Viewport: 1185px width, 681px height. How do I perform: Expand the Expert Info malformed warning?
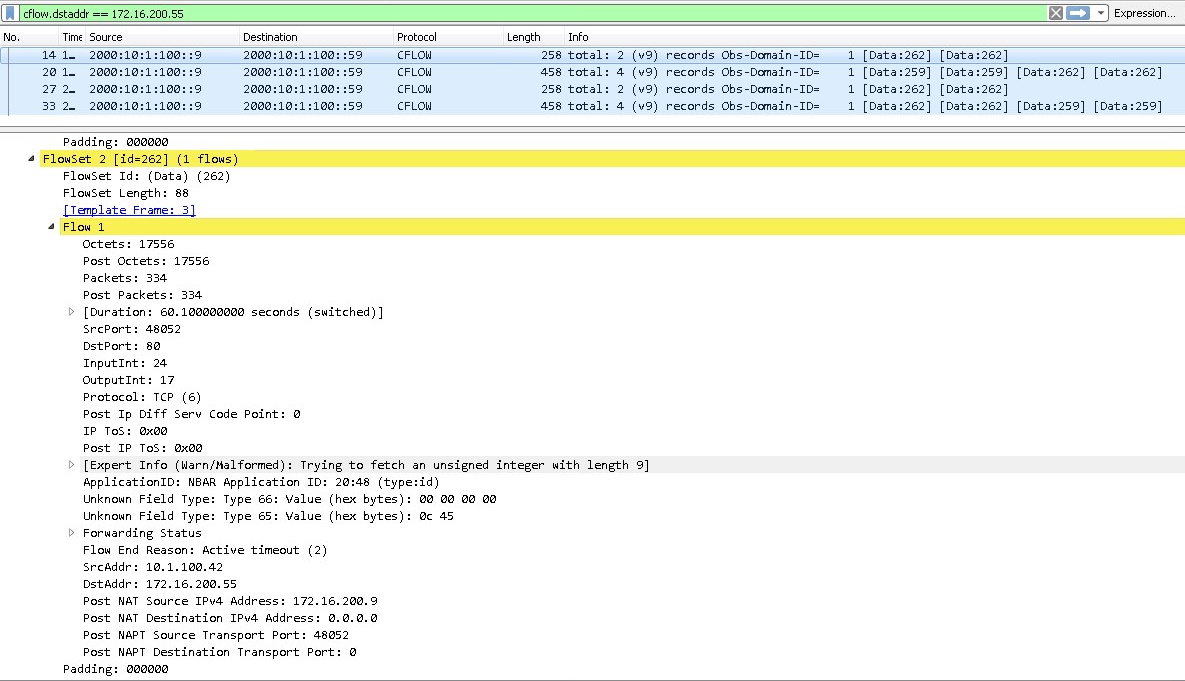coord(71,464)
